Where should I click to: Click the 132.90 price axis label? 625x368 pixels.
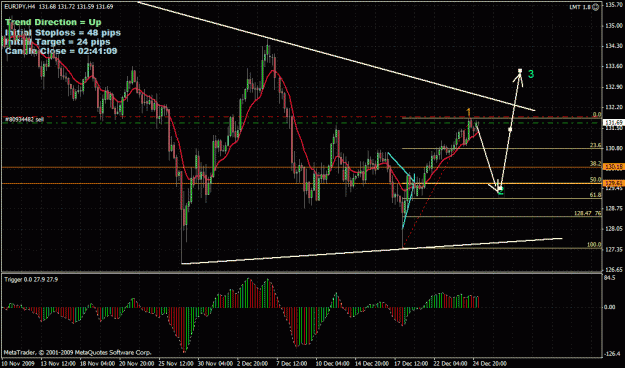[x=614, y=87]
